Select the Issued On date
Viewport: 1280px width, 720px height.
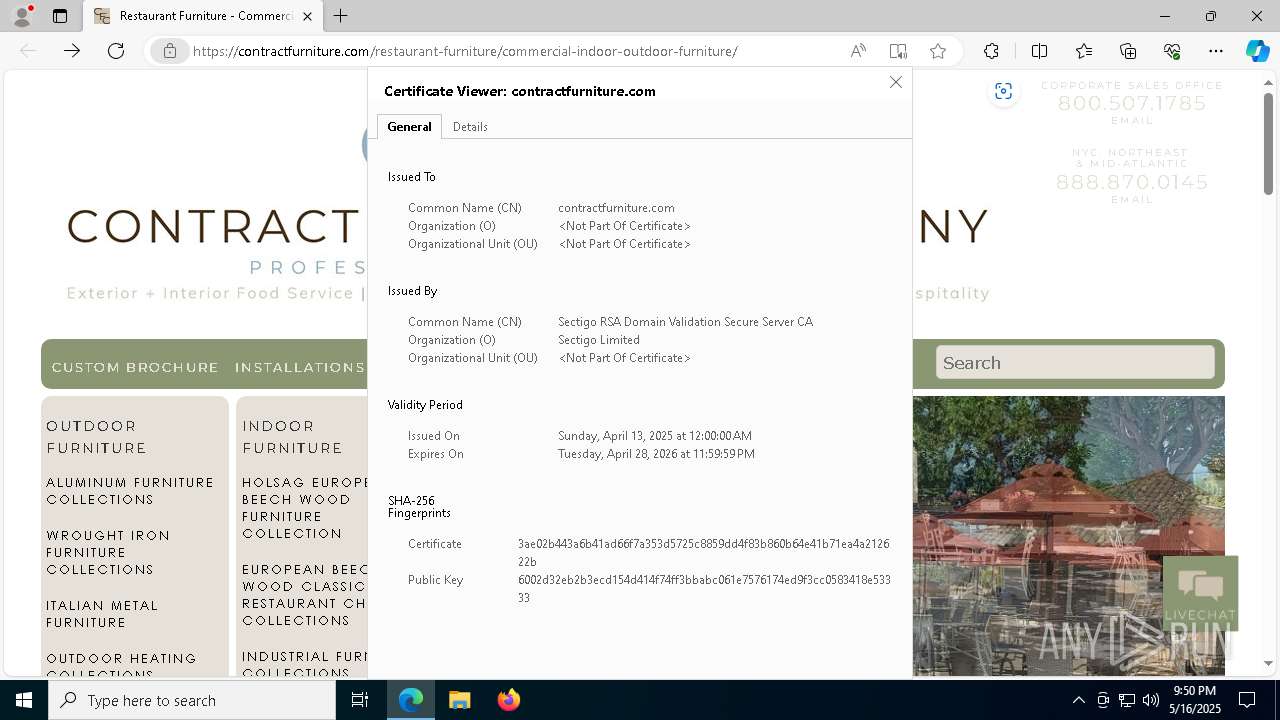(655, 436)
